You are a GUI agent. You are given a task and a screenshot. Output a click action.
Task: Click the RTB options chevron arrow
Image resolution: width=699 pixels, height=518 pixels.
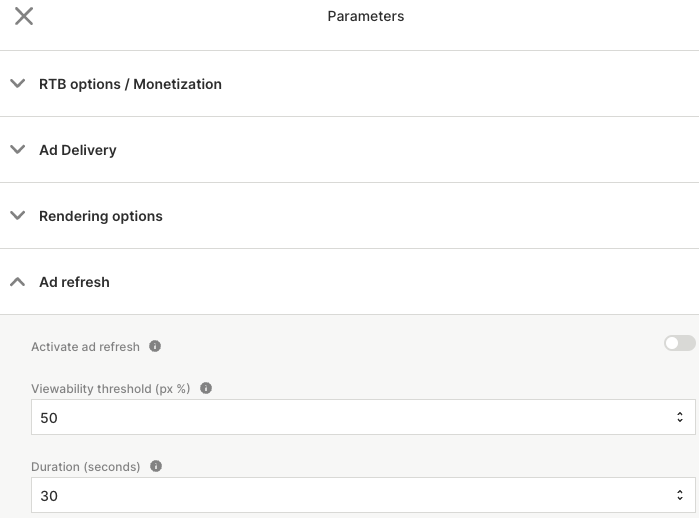(17, 84)
